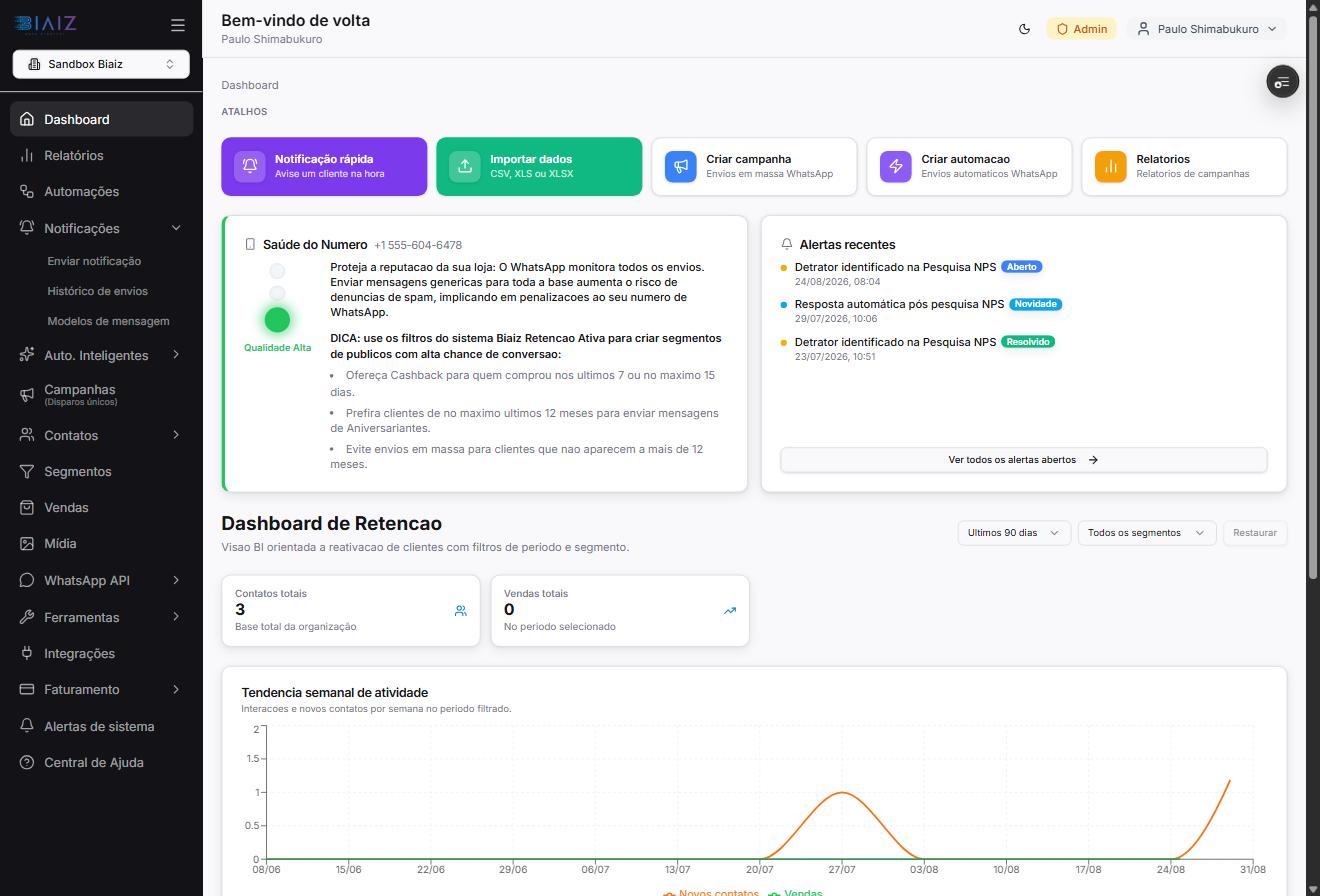1320x896 pixels.
Task: Toggle the hamburger sidebar menu icon
Action: (178, 25)
